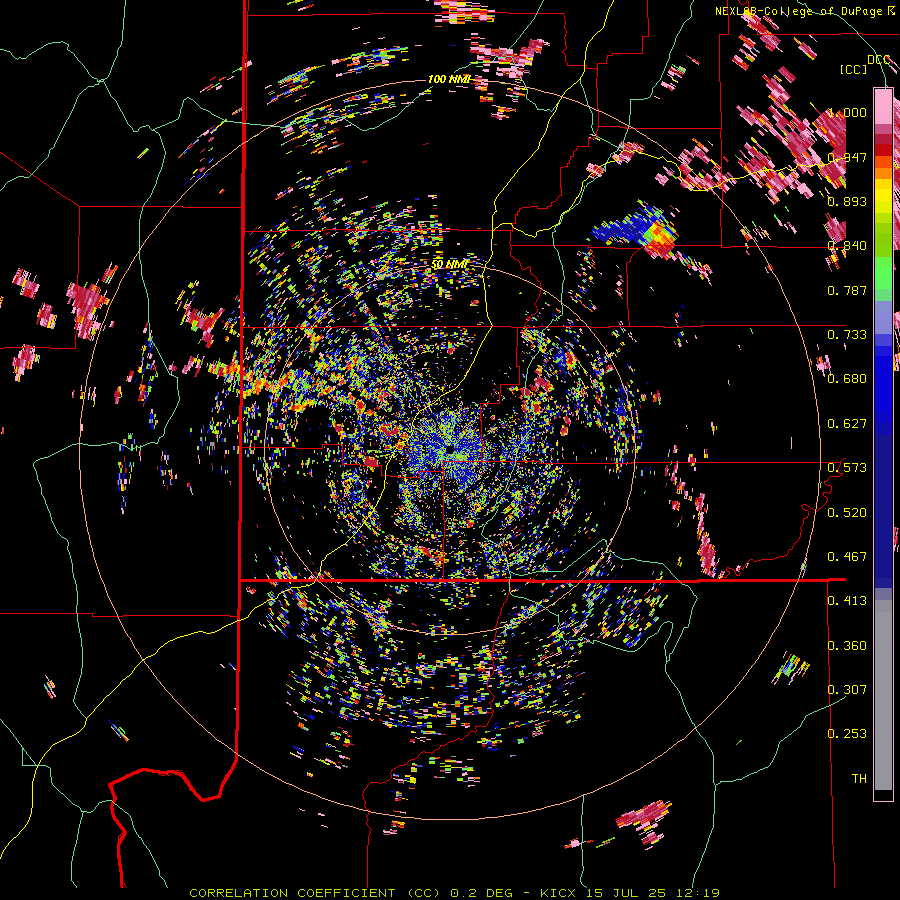The image size is (900, 900).
Task: Click the 0.307 scale value
Action: [847, 690]
